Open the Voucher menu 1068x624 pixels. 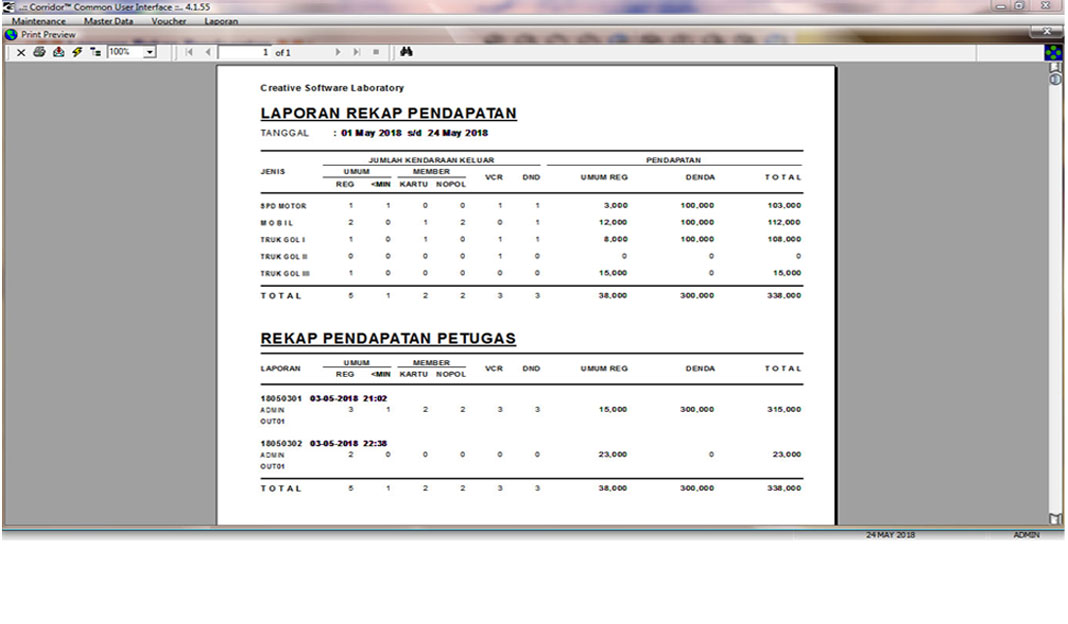[169, 21]
